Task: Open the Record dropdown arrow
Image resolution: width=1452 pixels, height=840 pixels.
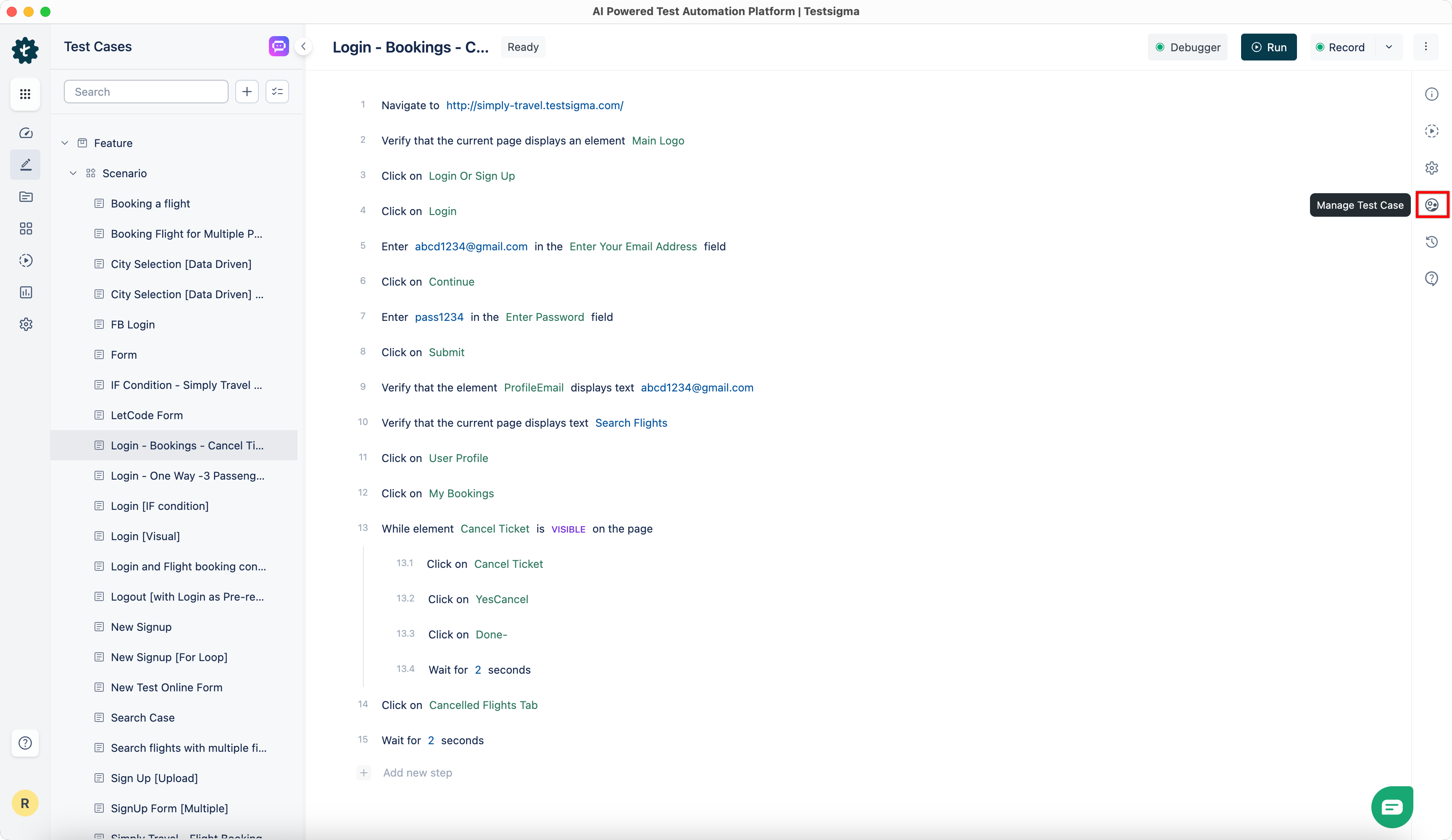Action: [x=1389, y=47]
